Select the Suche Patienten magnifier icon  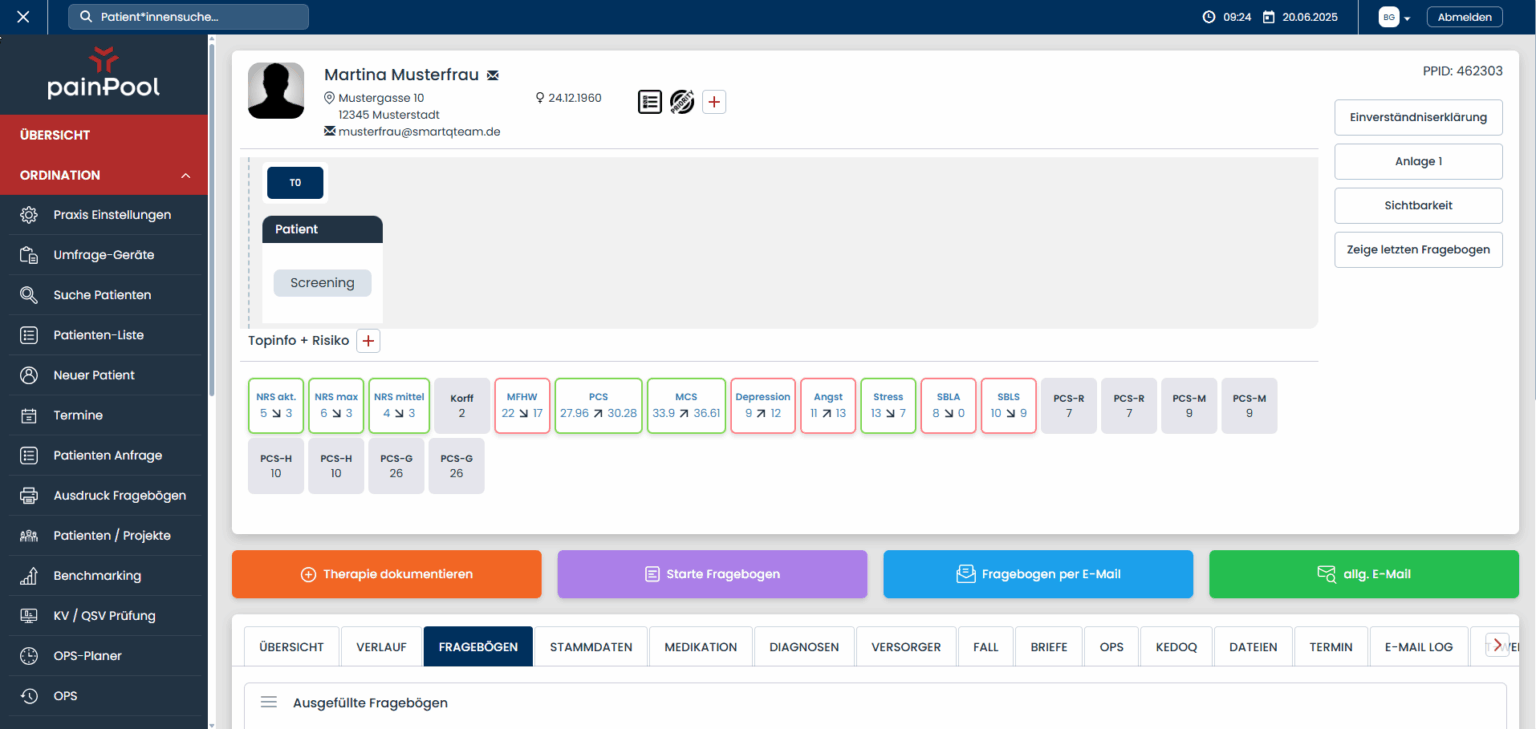point(29,294)
